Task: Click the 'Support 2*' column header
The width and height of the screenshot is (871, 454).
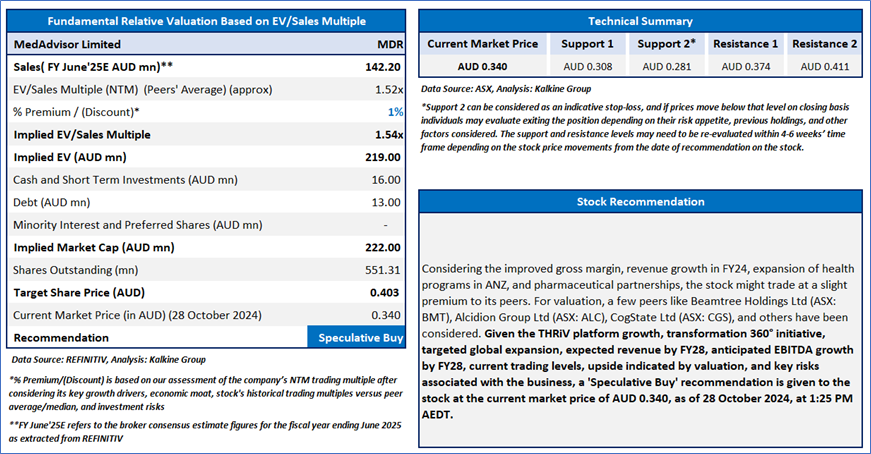Action: pos(667,44)
